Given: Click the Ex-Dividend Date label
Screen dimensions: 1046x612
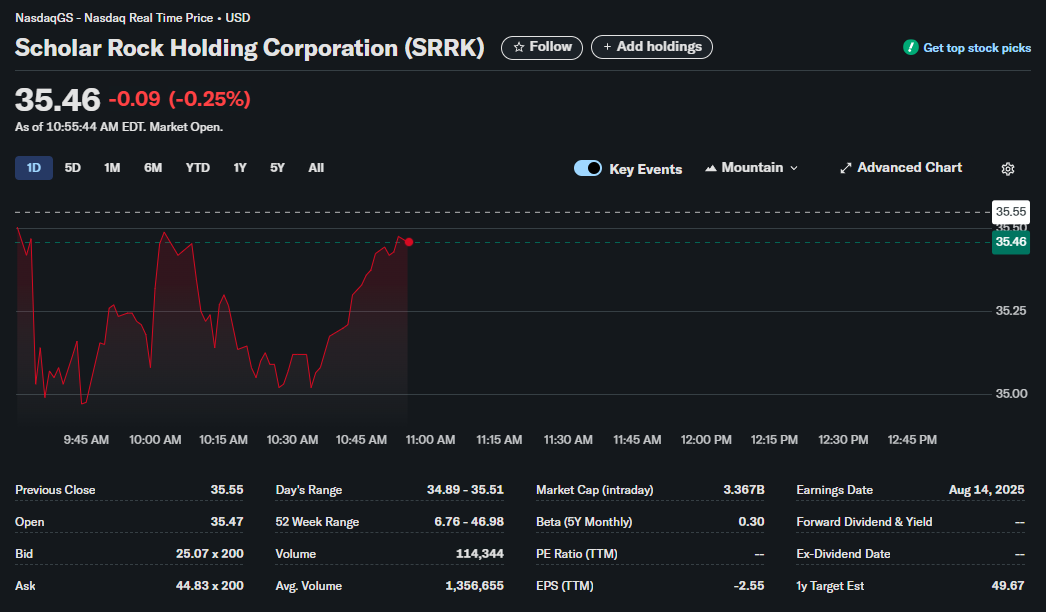Looking at the screenshot, I should pyautogui.click(x=843, y=554).
